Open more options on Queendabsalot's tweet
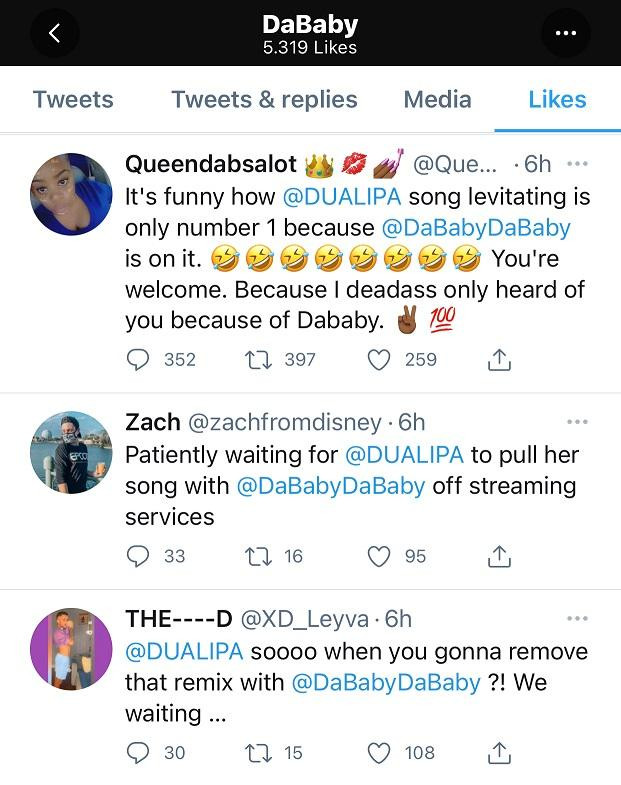The image size is (621, 785). pos(577,164)
